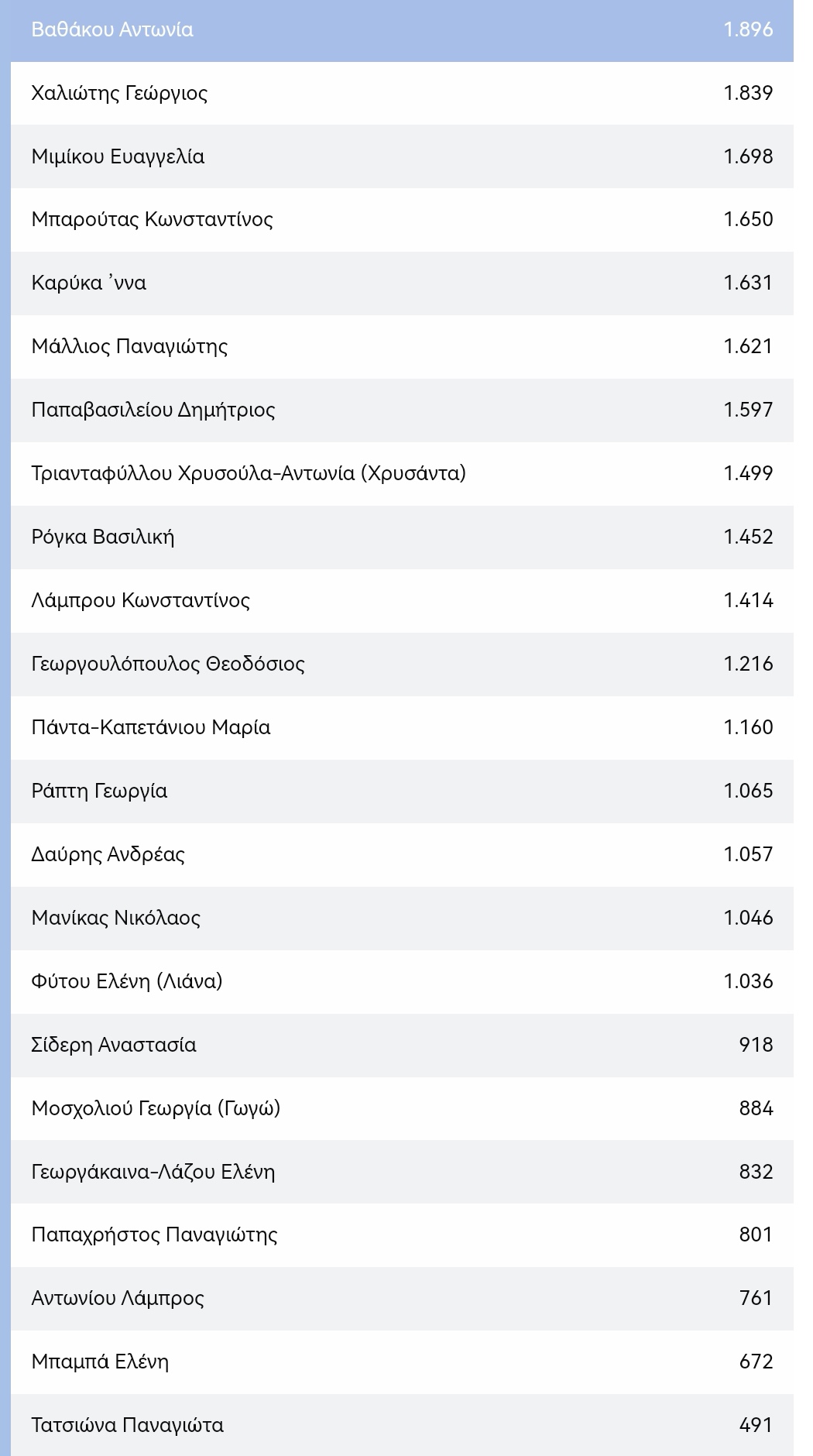The image size is (813, 1456).
Task: Click the vote count 1.046
Action: [x=747, y=918]
